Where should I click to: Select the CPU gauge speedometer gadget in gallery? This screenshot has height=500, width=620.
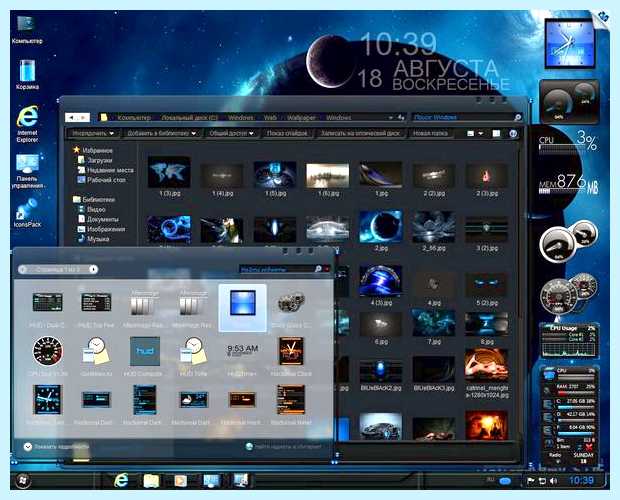click(47, 351)
